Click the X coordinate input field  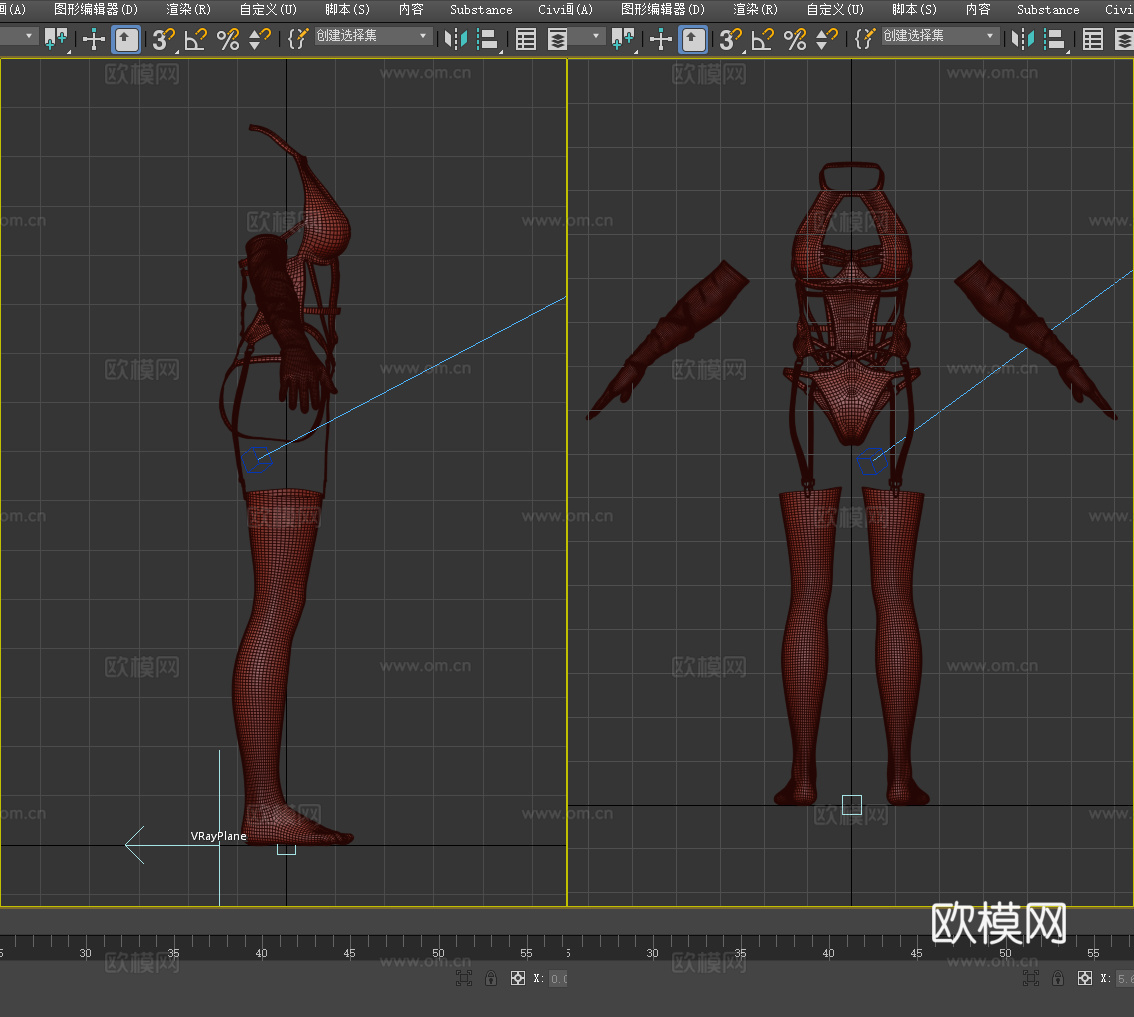point(557,978)
